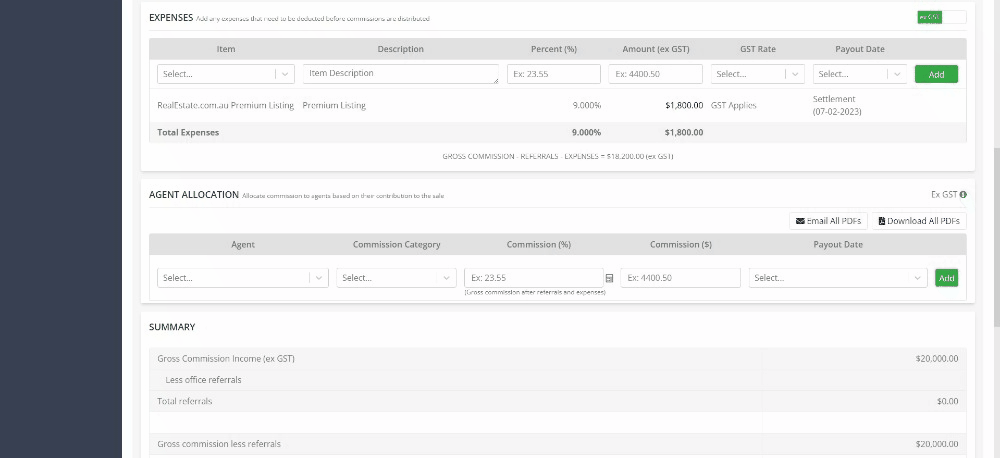Image resolution: width=1000 pixels, height=458 pixels.
Task: Click the expense Amount (ex GST) field
Action: pyautogui.click(x=656, y=74)
